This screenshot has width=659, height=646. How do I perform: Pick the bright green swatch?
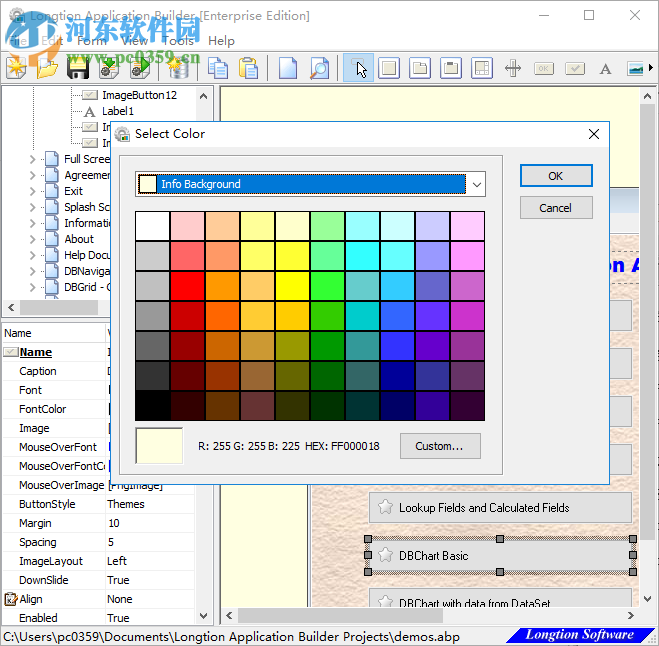[327, 286]
